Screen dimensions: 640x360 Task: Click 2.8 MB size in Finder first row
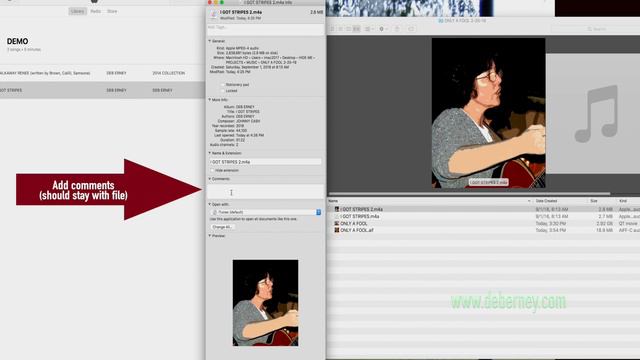[606, 209]
